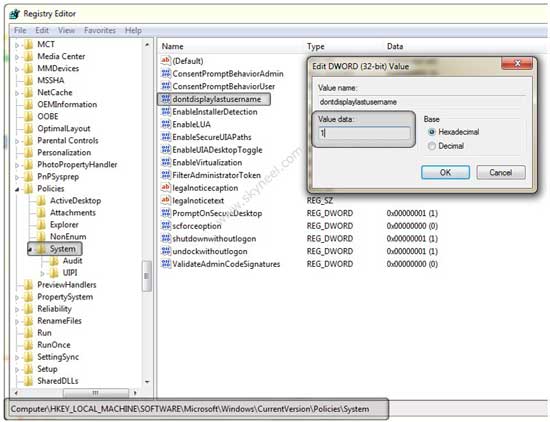Select the ActiveDesktop key

click(75, 201)
